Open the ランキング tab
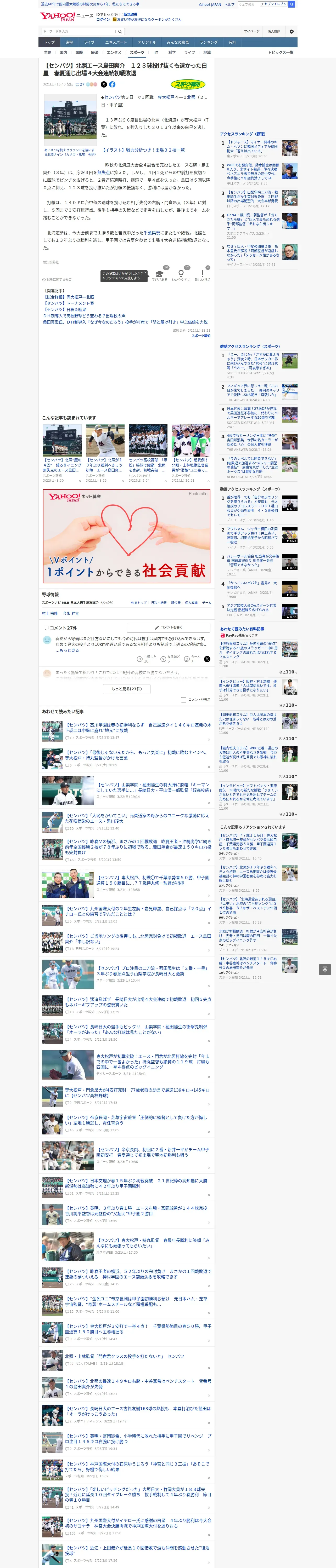Screen dimensions: 336x1568 coord(209,43)
